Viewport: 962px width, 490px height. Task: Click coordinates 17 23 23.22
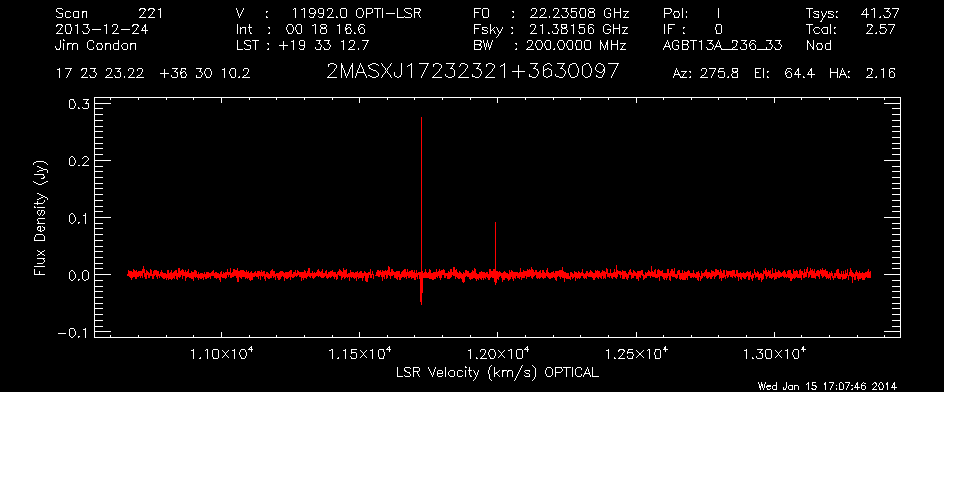point(100,73)
